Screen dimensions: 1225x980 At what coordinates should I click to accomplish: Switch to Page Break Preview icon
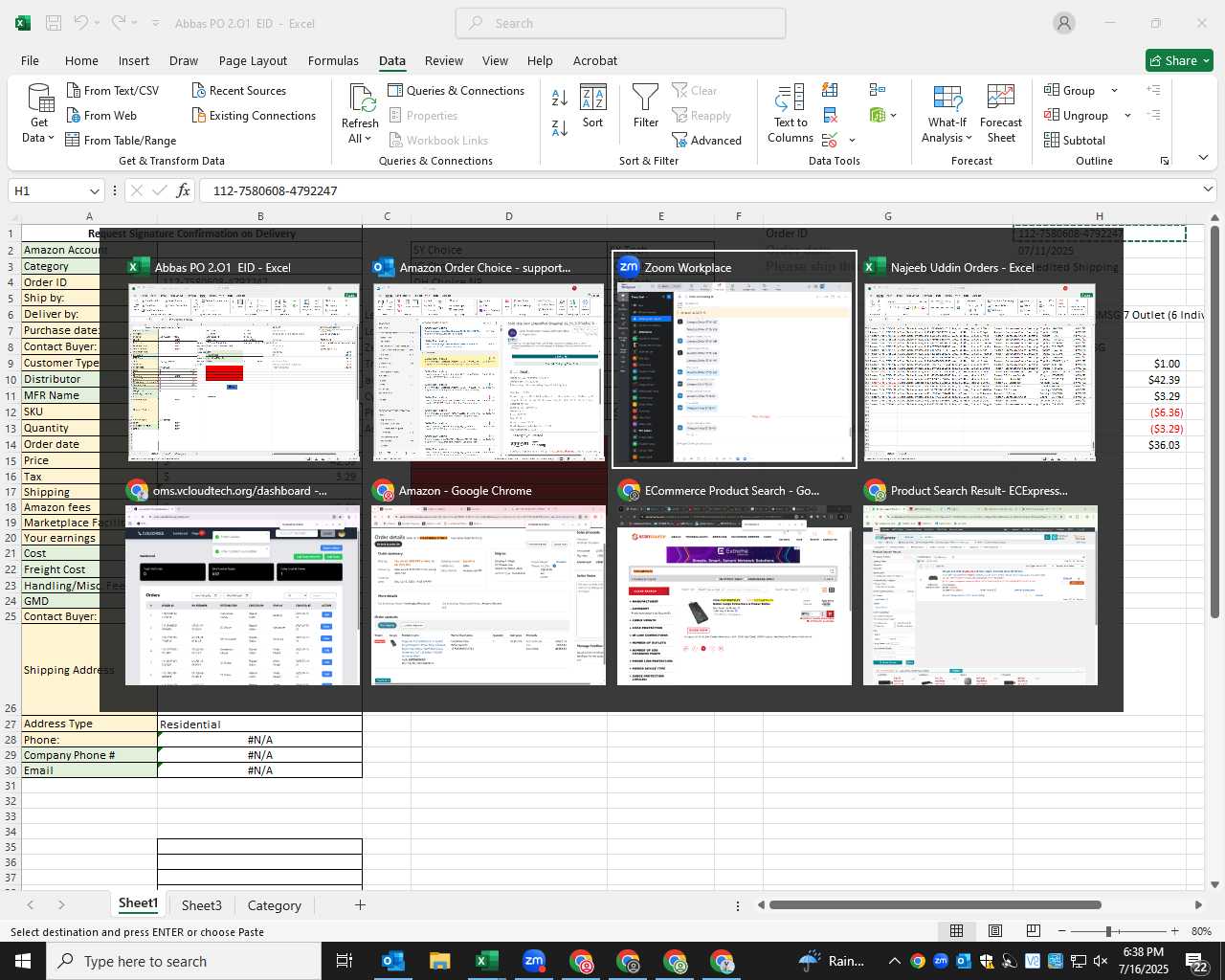pos(1034,931)
